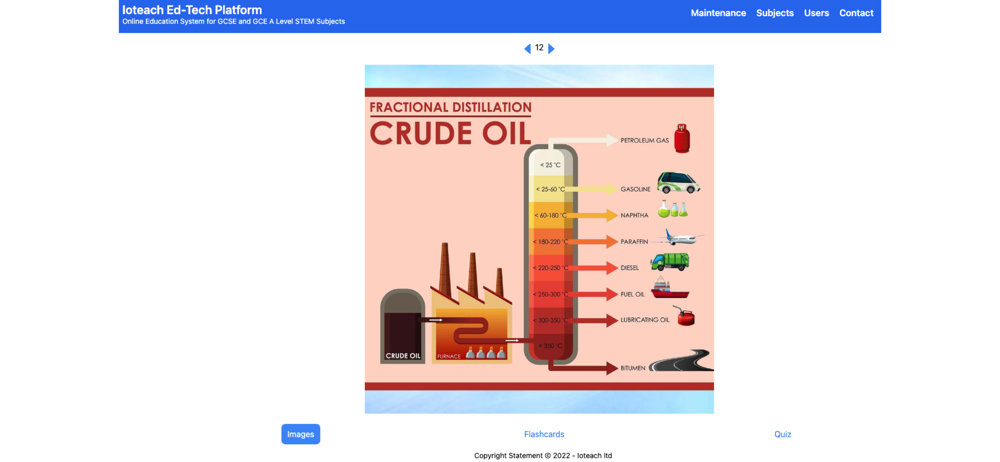Click the road icon beside Bitumen

coord(681,361)
